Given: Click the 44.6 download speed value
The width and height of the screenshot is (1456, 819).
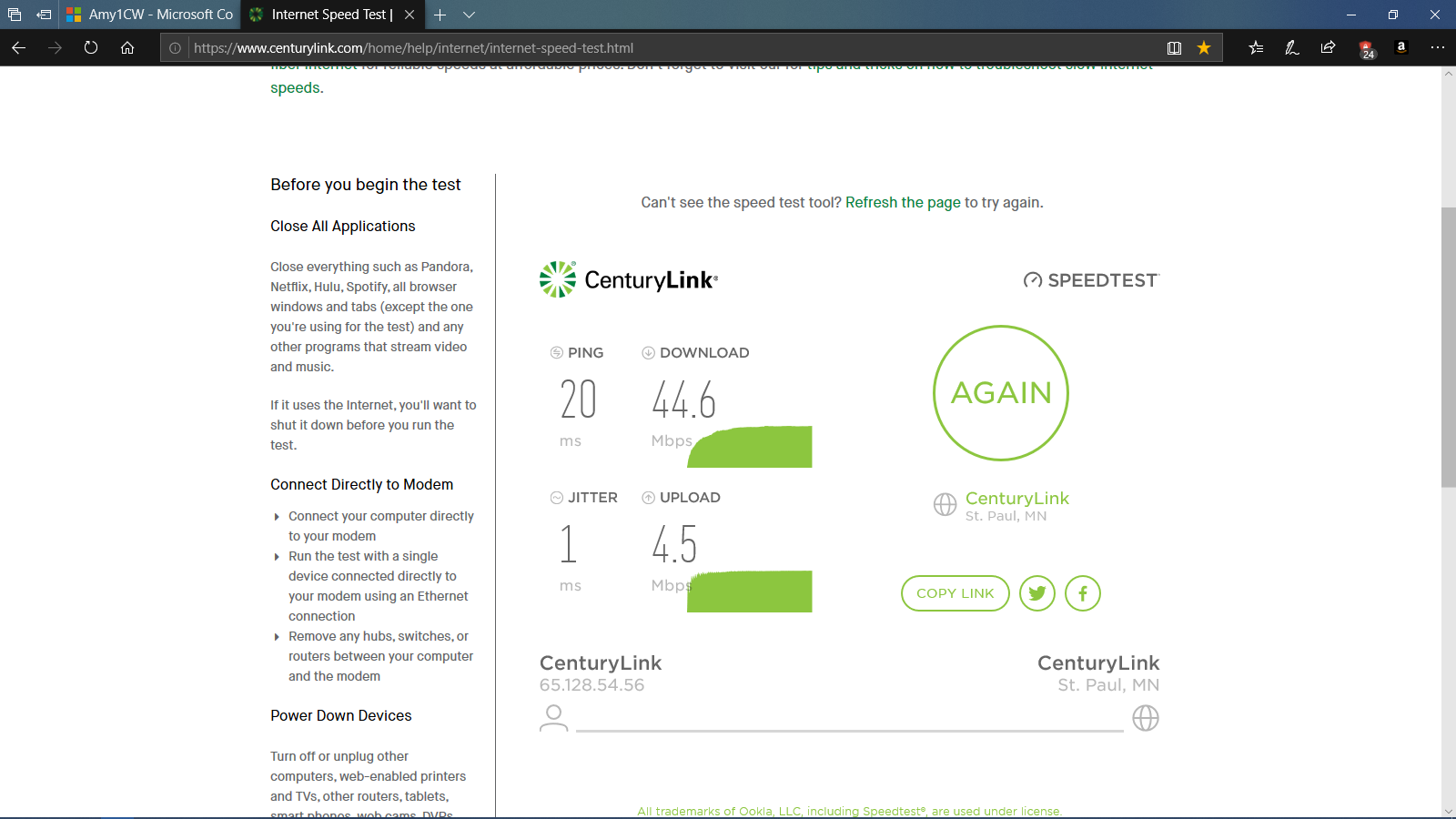Looking at the screenshot, I should [684, 400].
